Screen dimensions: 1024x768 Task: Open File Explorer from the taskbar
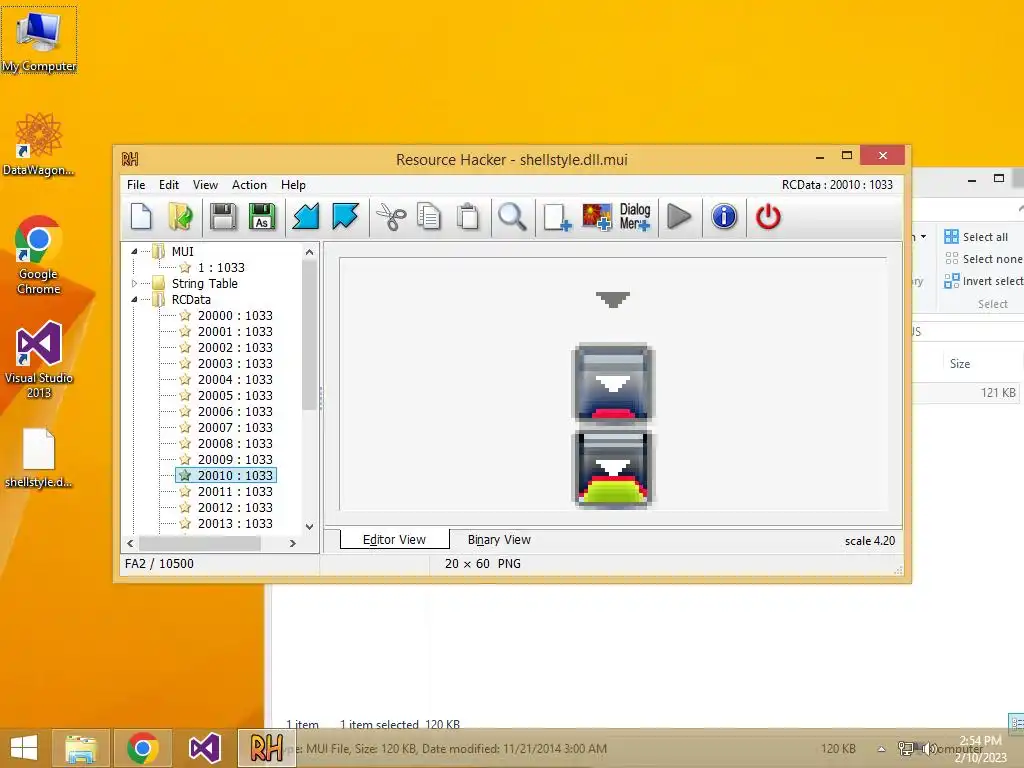[x=80, y=748]
